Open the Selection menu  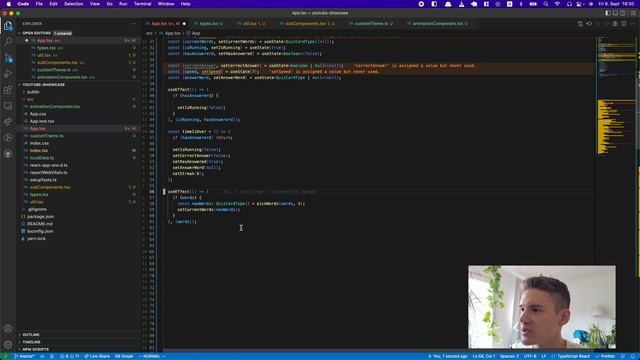coord(73,4)
